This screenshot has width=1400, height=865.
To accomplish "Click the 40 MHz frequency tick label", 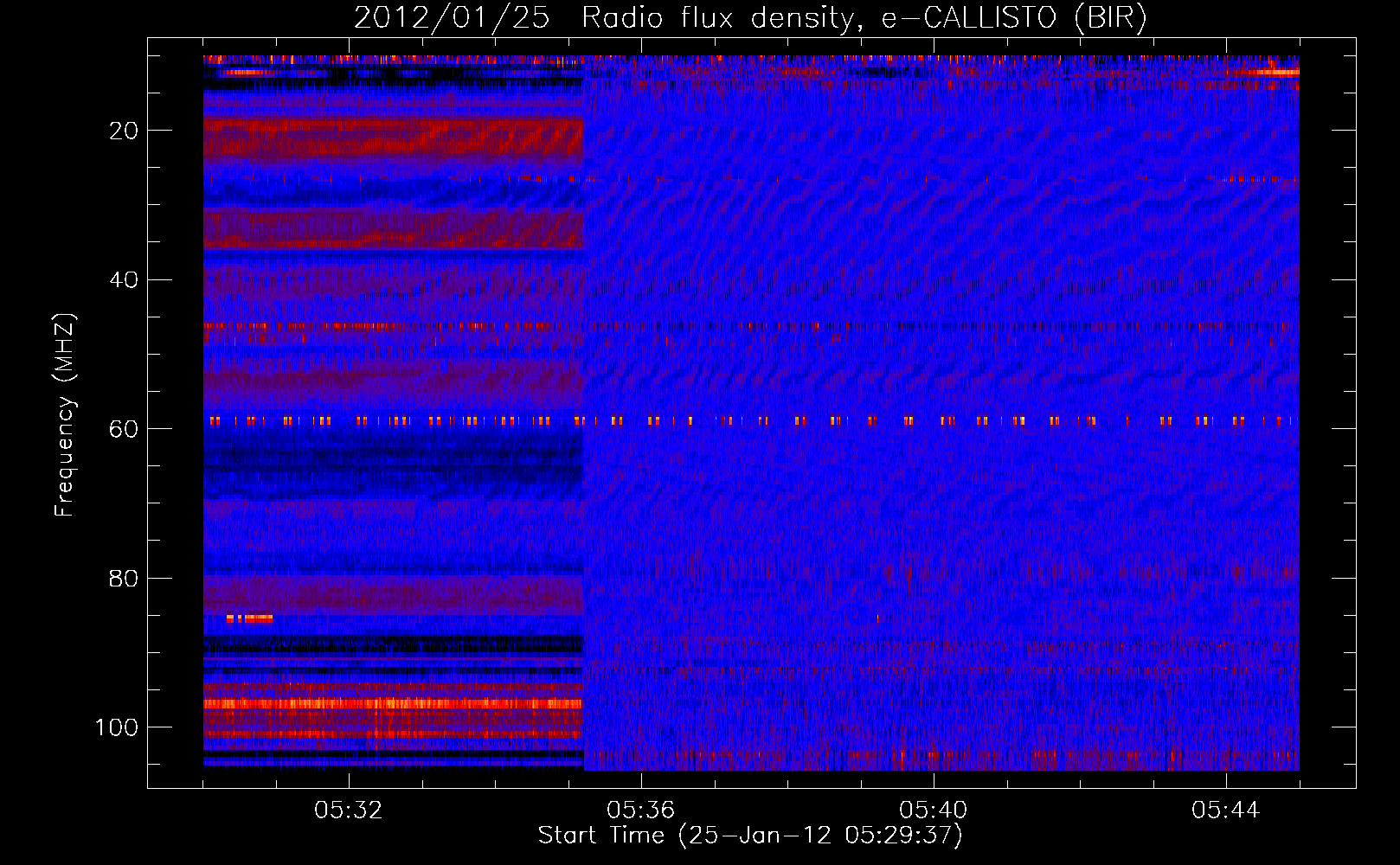I will [125, 280].
